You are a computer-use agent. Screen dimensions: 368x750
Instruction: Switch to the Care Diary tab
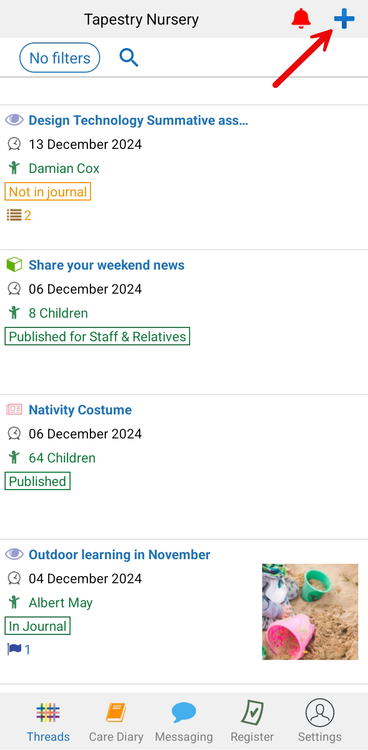tap(116, 721)
